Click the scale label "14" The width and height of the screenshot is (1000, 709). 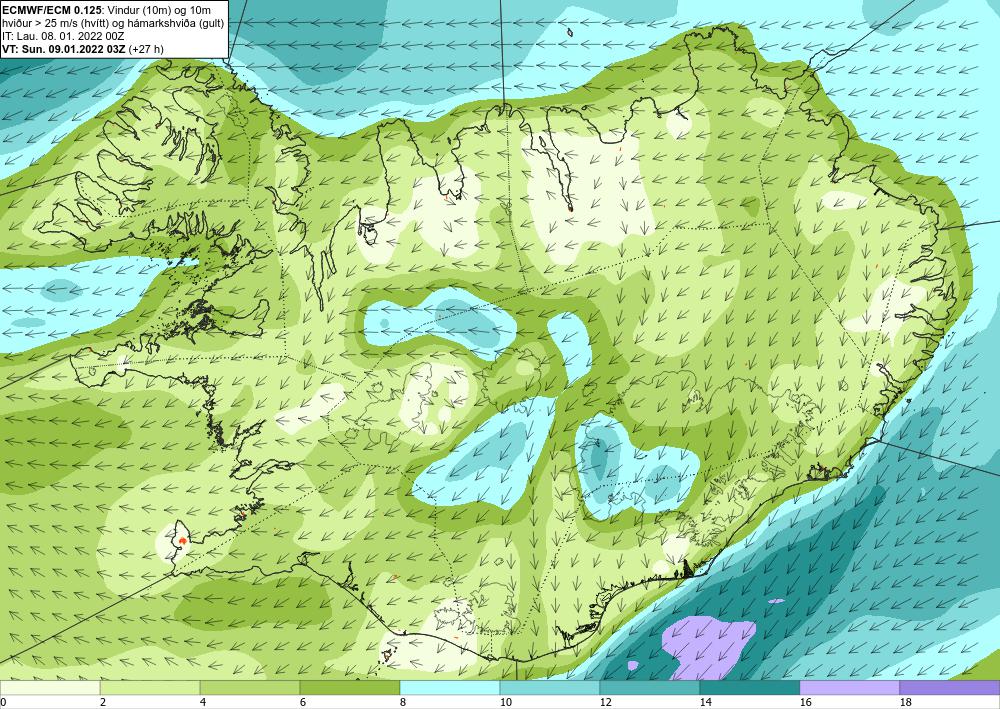[x=705, y=702]
